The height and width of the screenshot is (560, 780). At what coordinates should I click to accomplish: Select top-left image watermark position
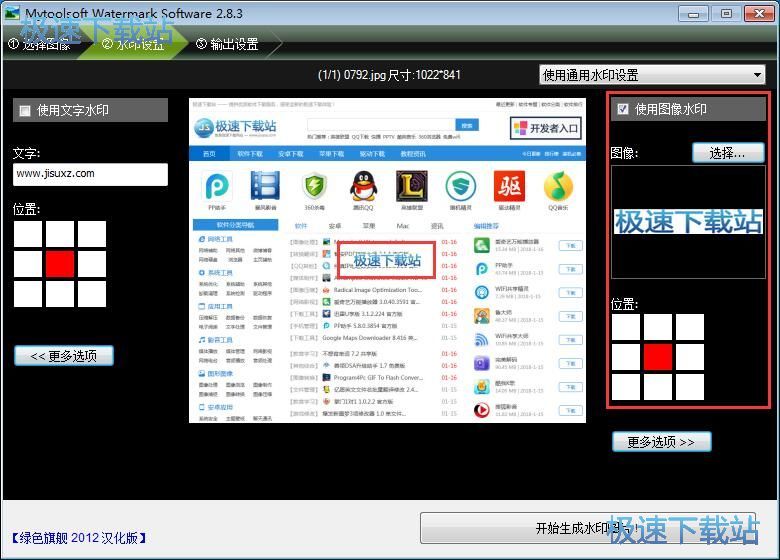pos(626,327)
